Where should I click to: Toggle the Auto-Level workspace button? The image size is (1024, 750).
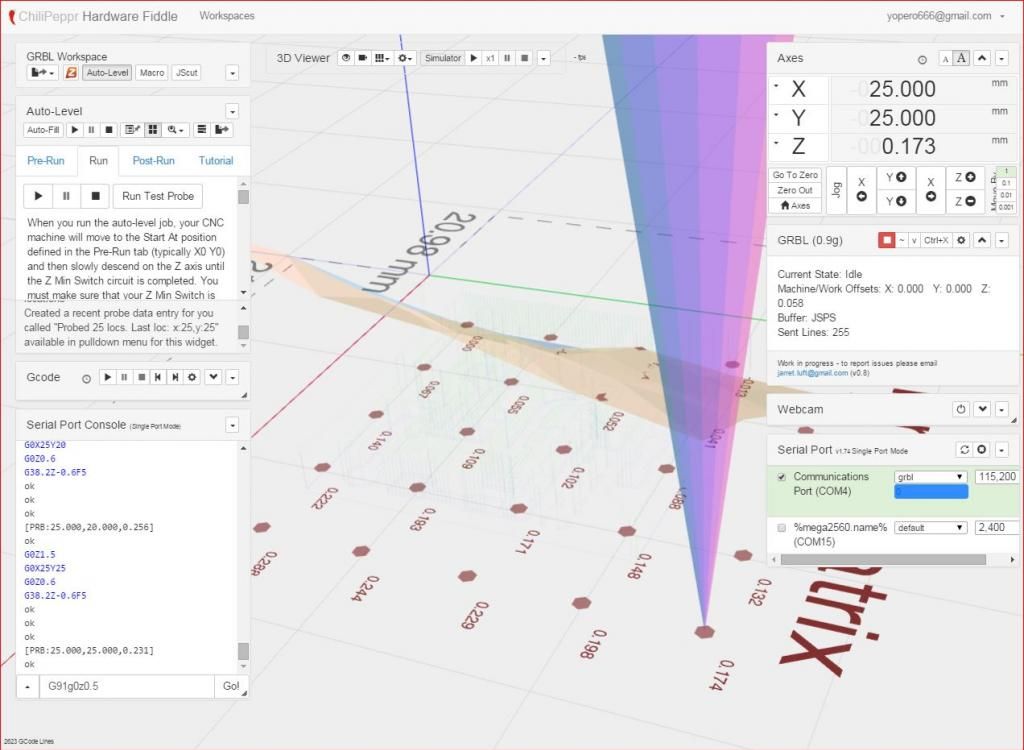[x=107, y=73]
